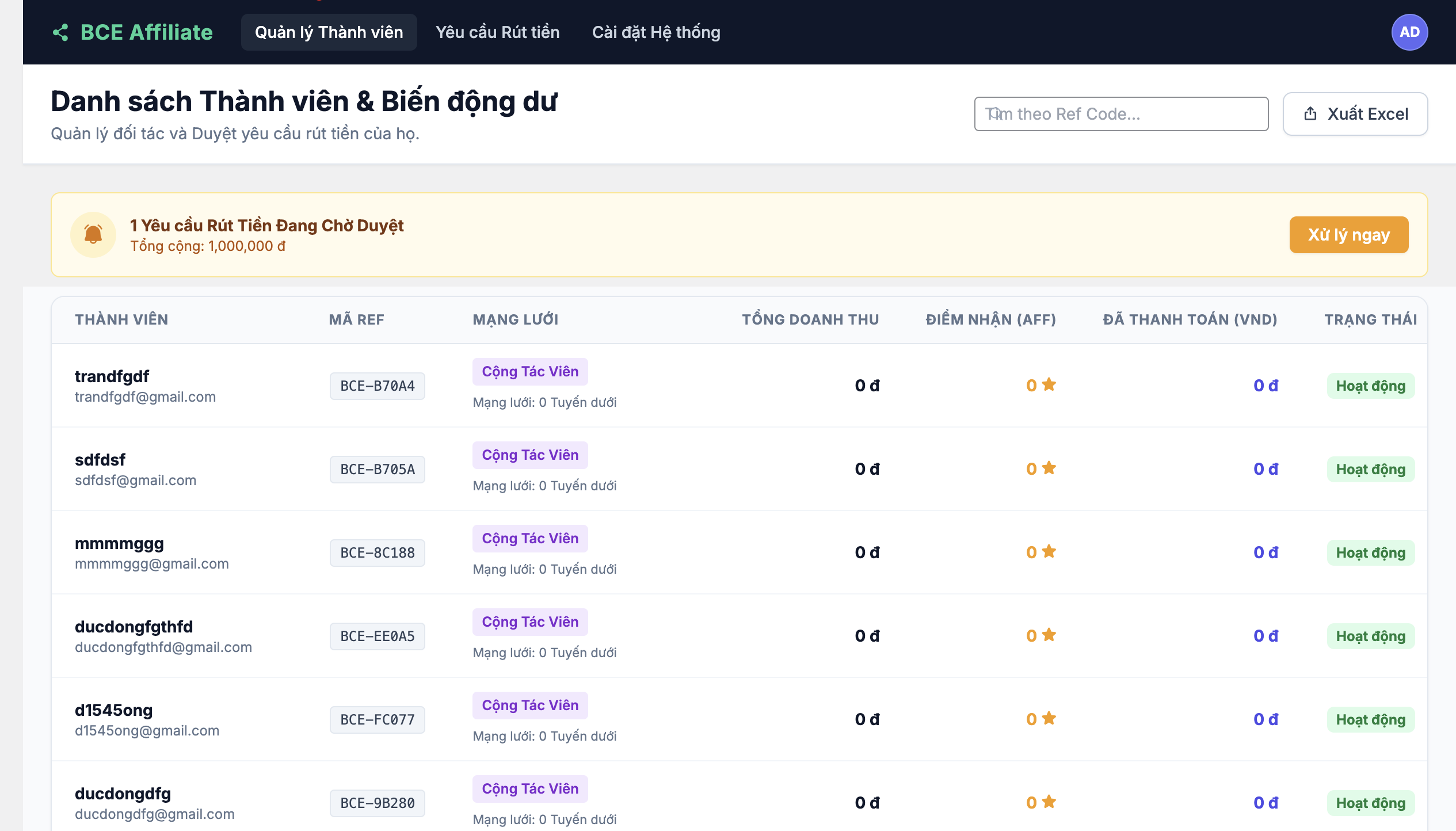This screenshot has height=831, width=1456.
Task: Select member name mmmmggg
Action: click(x=119, y=543)
